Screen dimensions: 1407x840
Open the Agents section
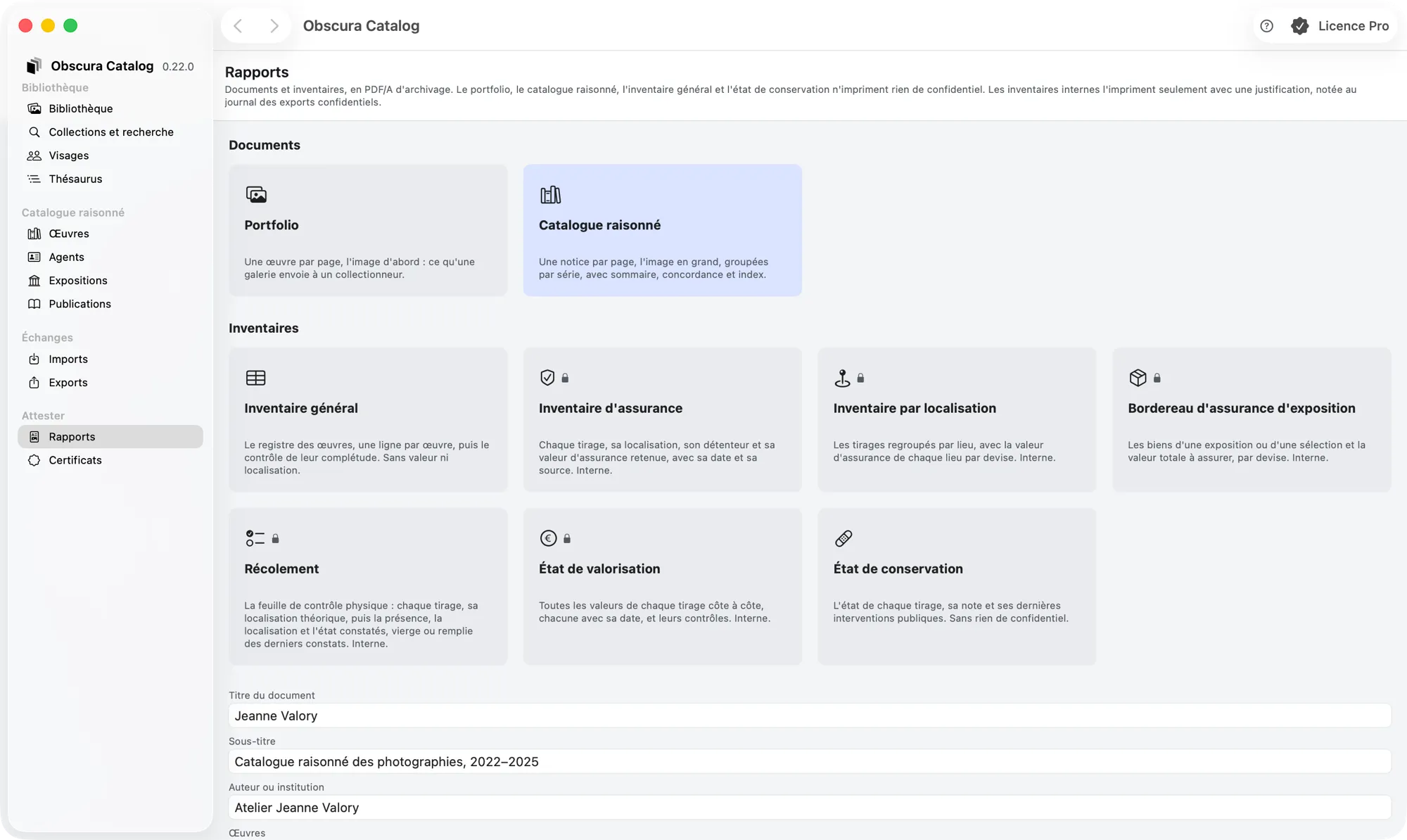tap(110, 257)
